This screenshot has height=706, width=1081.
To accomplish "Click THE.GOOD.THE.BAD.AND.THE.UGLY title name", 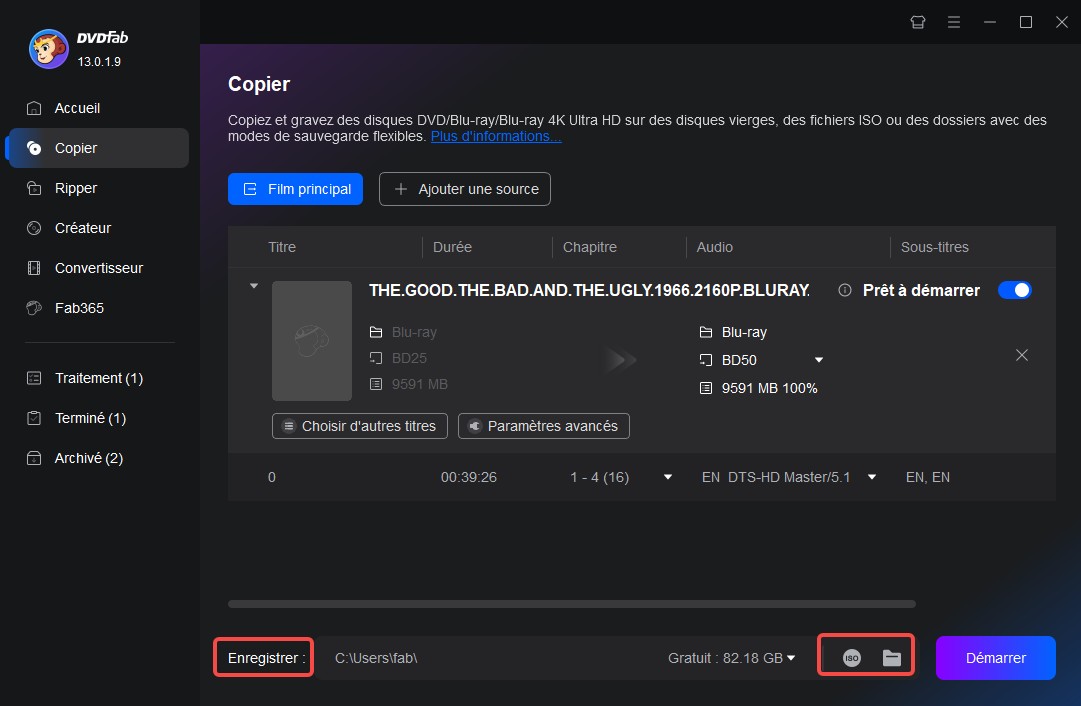I will (x=589, y=290).
